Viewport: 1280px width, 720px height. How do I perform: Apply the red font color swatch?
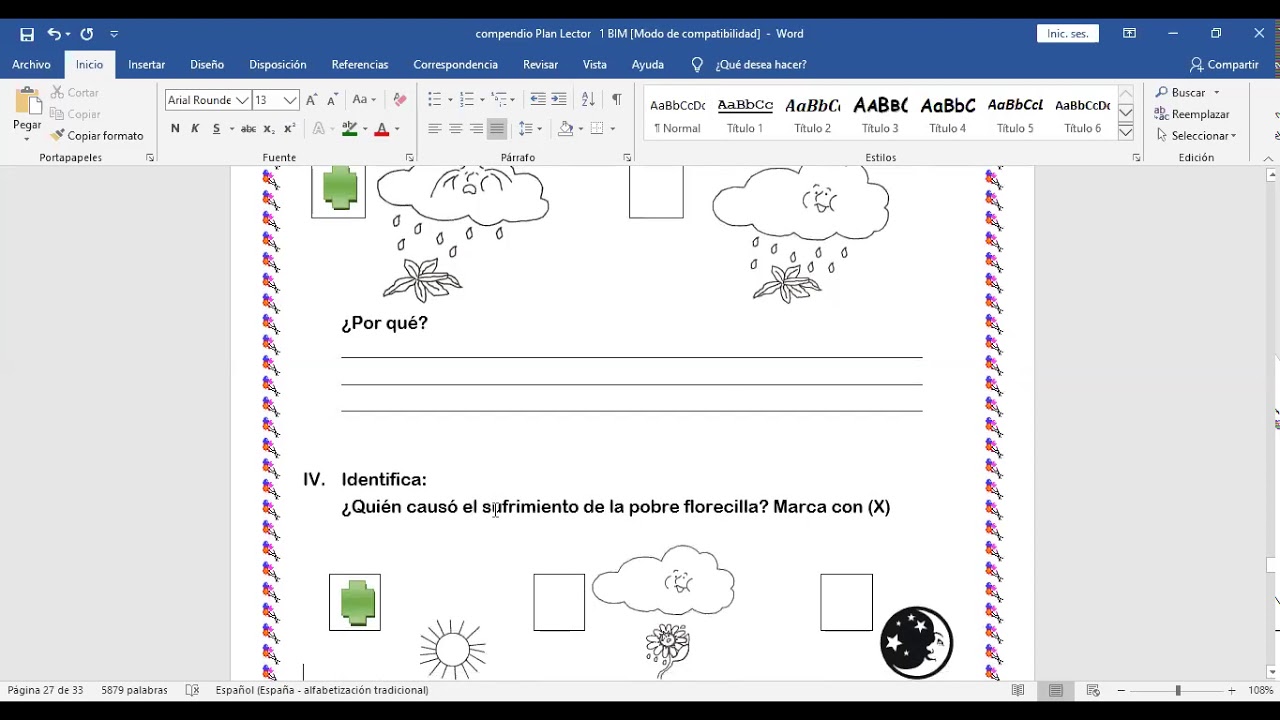[x=381, y=128]
